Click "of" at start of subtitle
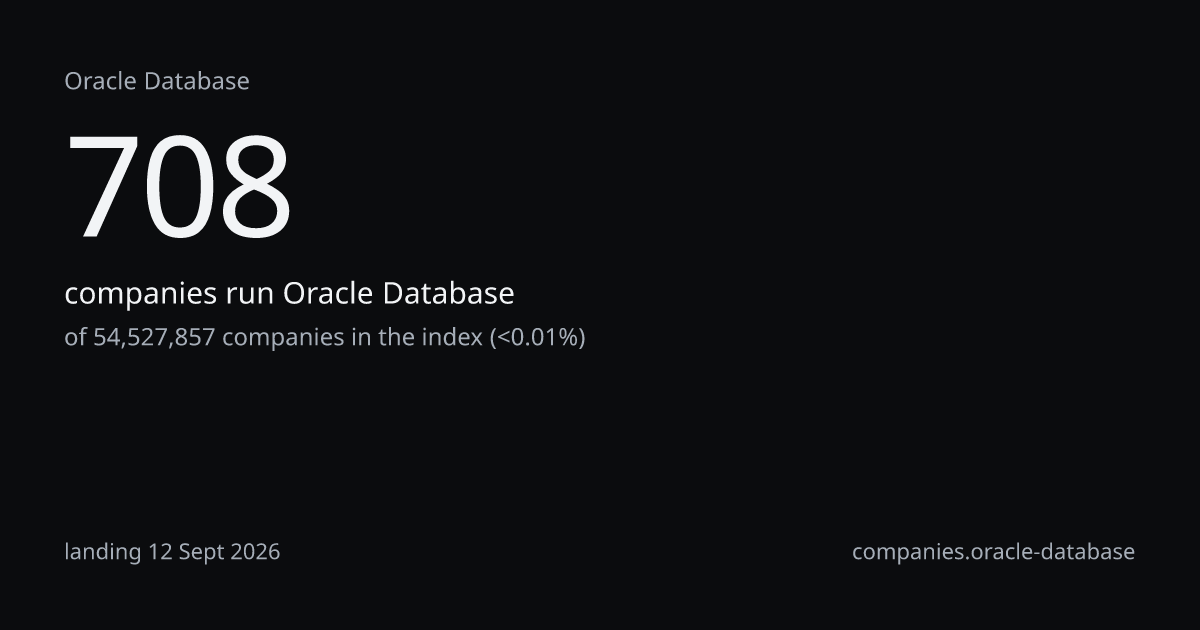The height and width of the screenshot is (630, 1200). [x=76, y=337]
